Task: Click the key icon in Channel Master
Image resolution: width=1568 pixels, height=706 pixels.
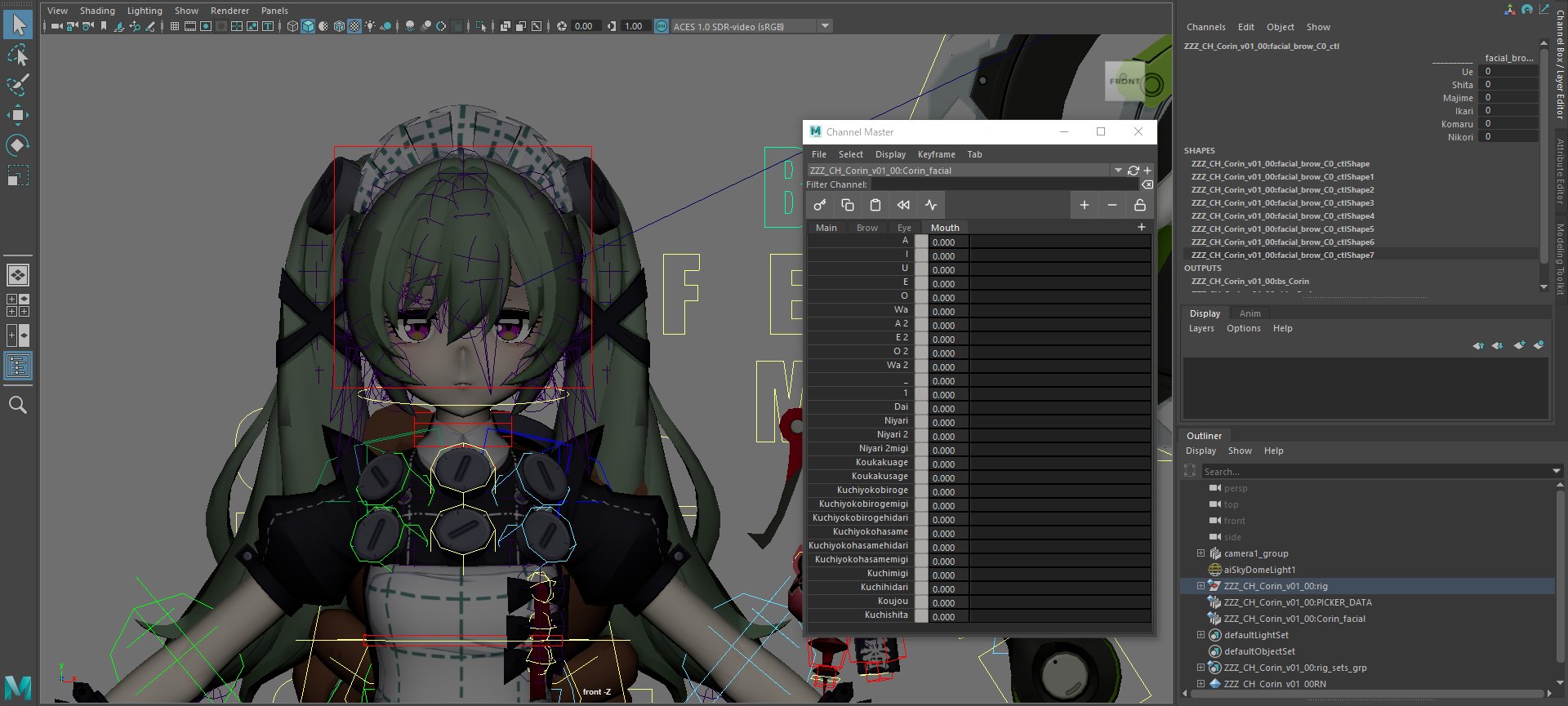Action: [820, 205]
